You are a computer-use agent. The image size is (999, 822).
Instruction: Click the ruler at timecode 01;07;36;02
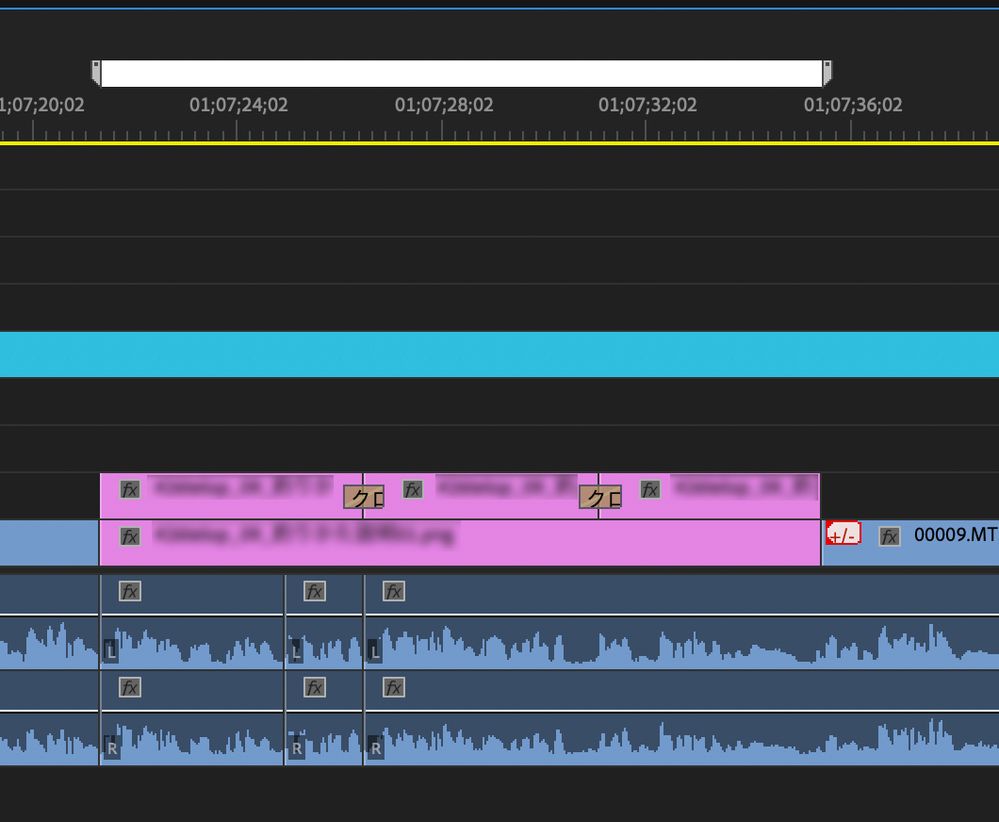click(x=852, y=105)
